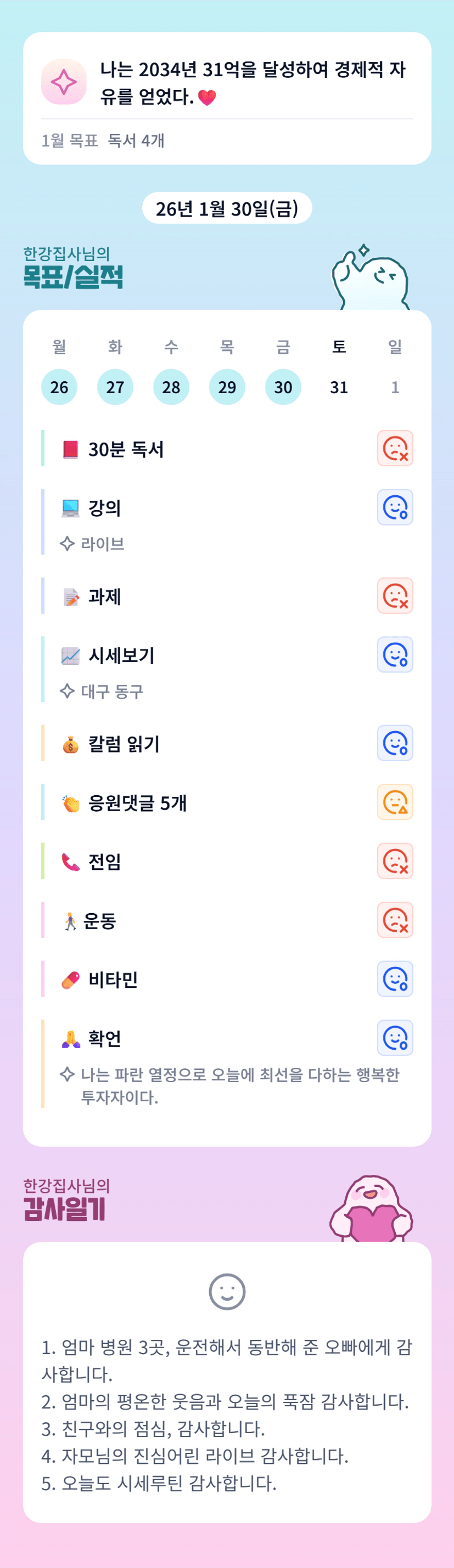
Task: Click the 확언 smiley status icon
Action: coord(395,1038)
